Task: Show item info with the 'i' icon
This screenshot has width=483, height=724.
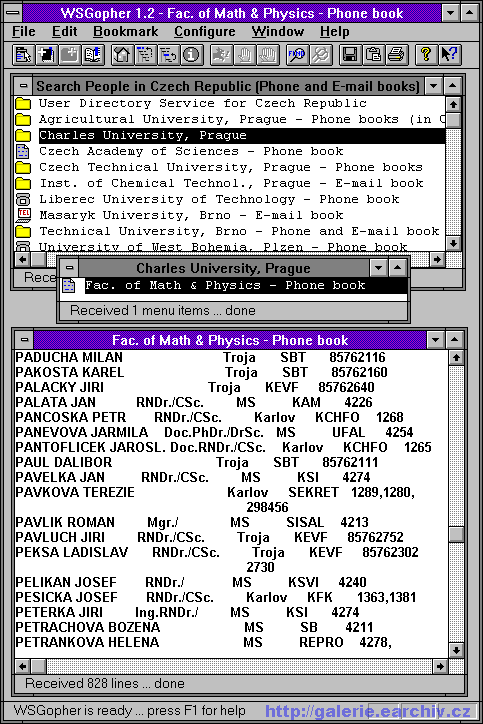Action: click(191, 55)
